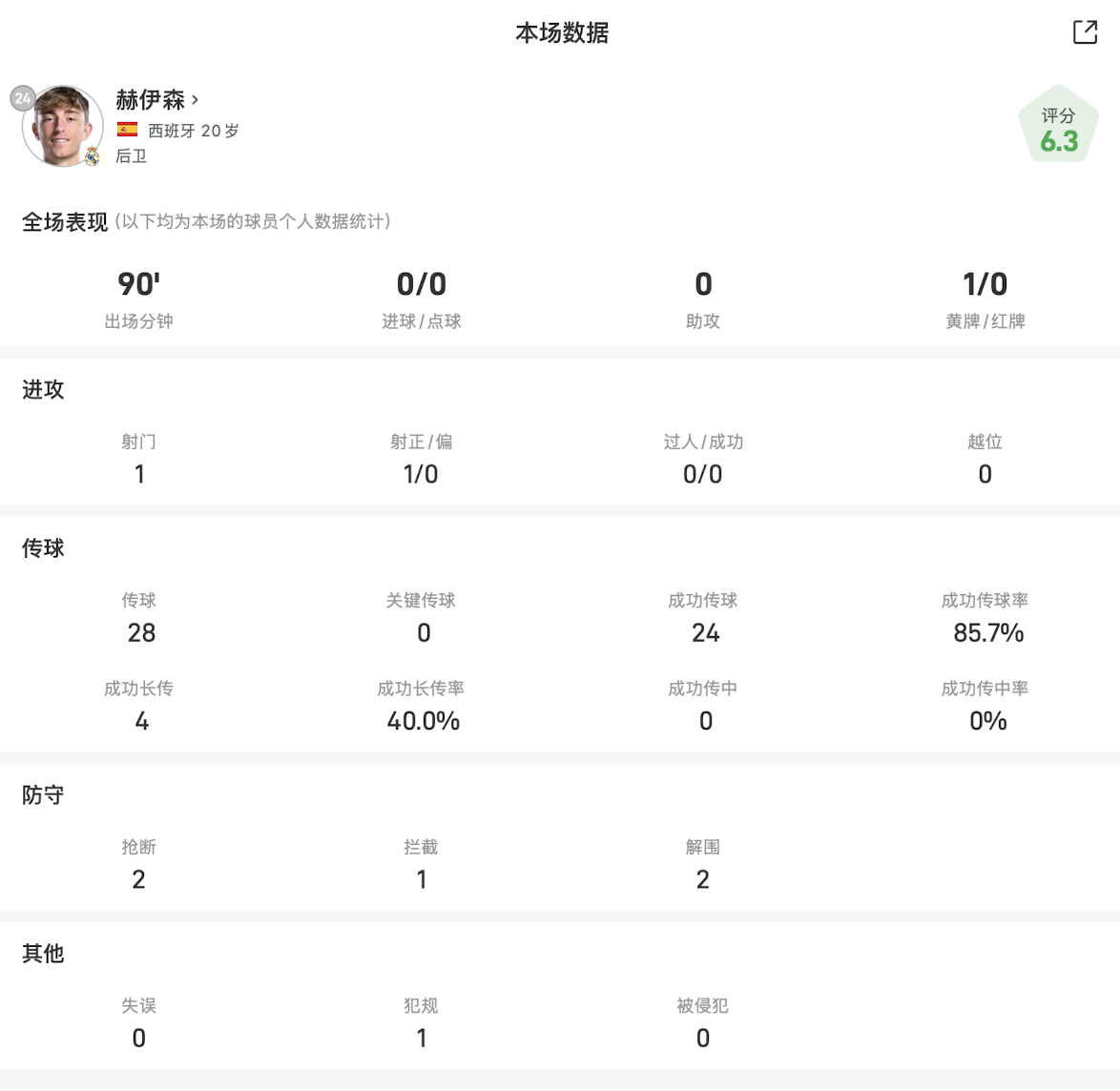Click the share icon at top right

[1085, 32]
